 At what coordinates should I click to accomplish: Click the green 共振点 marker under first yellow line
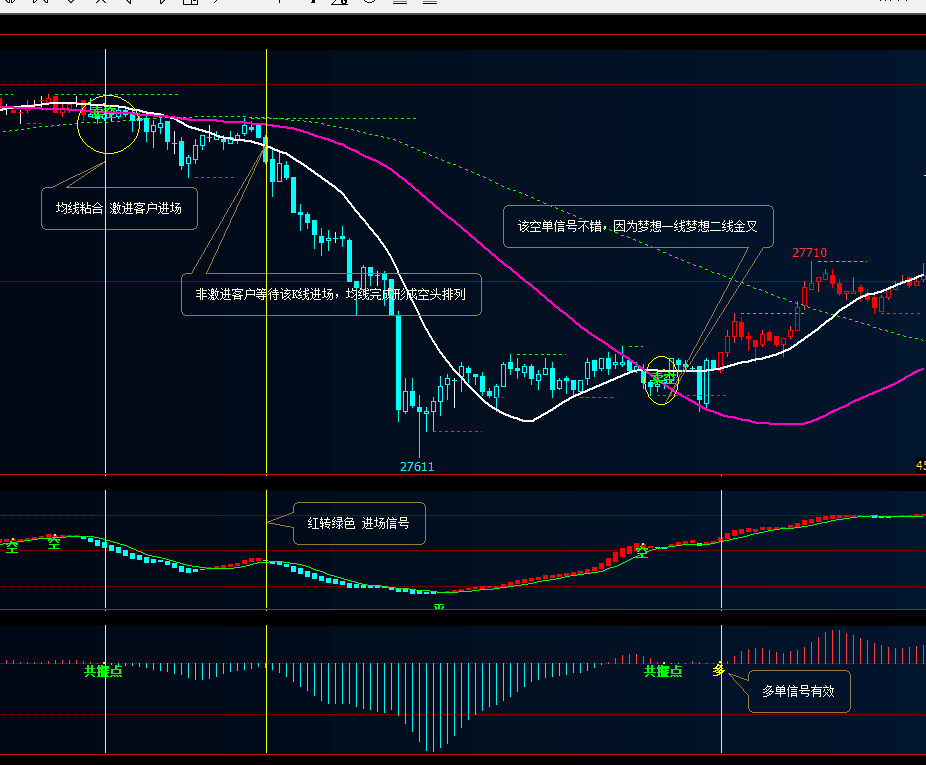tap(103, 670)
